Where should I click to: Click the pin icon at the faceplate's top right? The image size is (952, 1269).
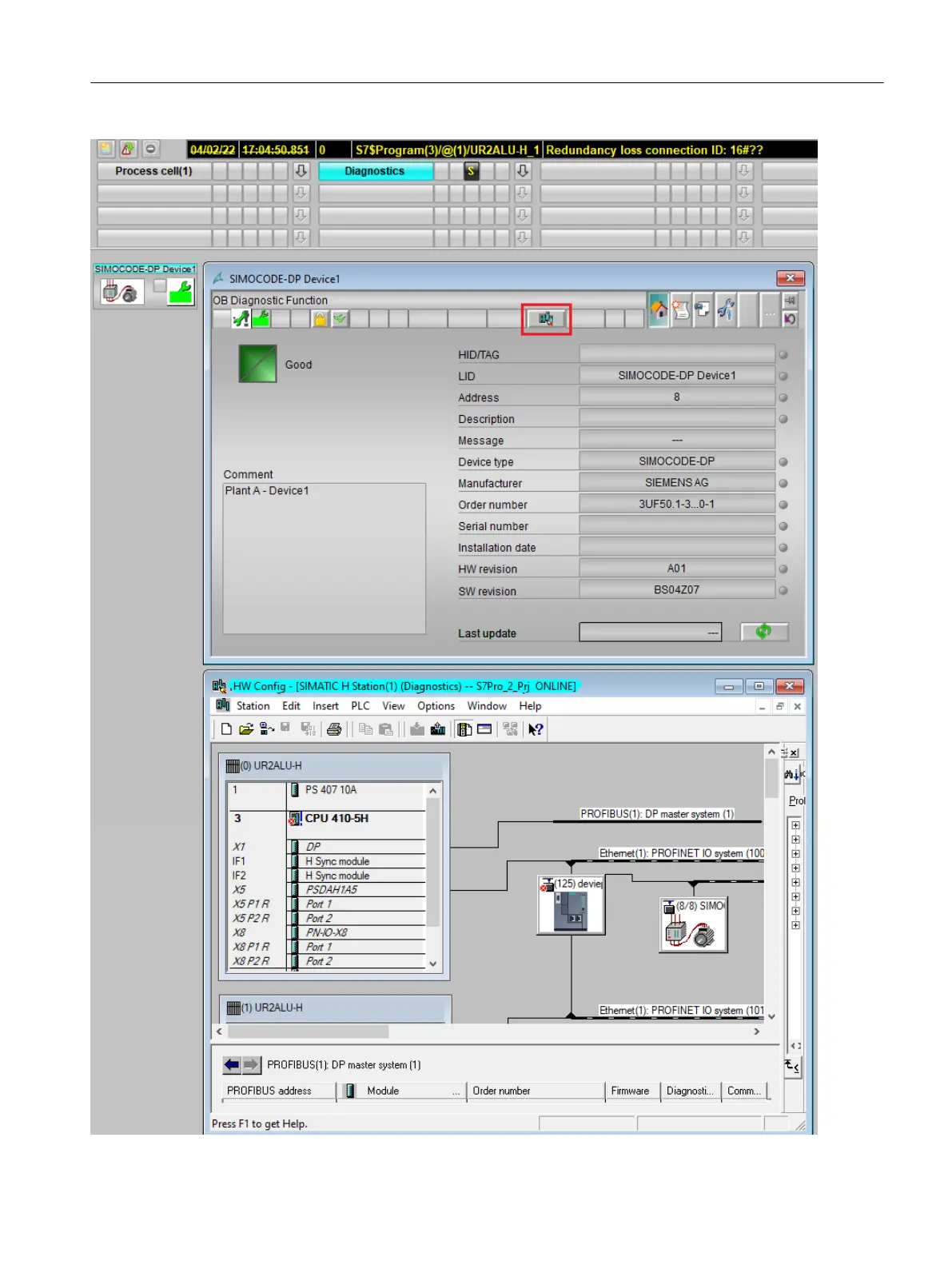click(790, 300)
